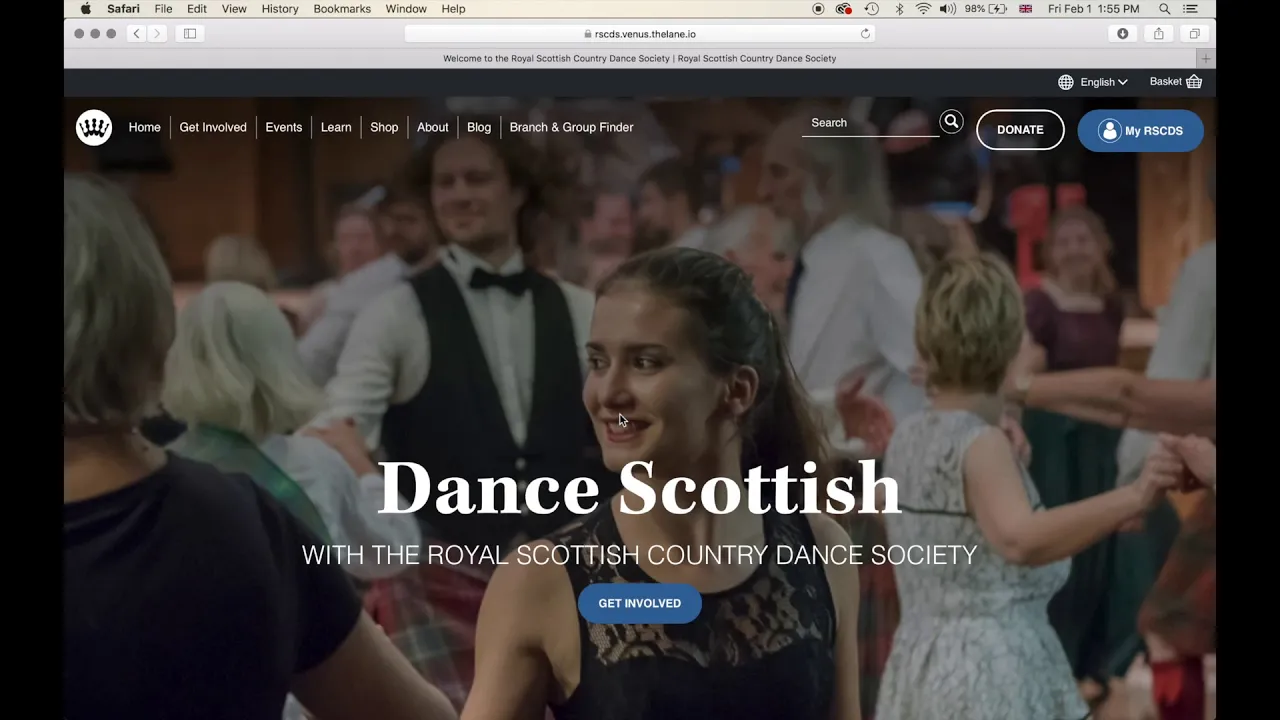Viewport: 1280px width, 720px height.
Task: Add a new tab with plus button
Action: [x=1206, y=58]
